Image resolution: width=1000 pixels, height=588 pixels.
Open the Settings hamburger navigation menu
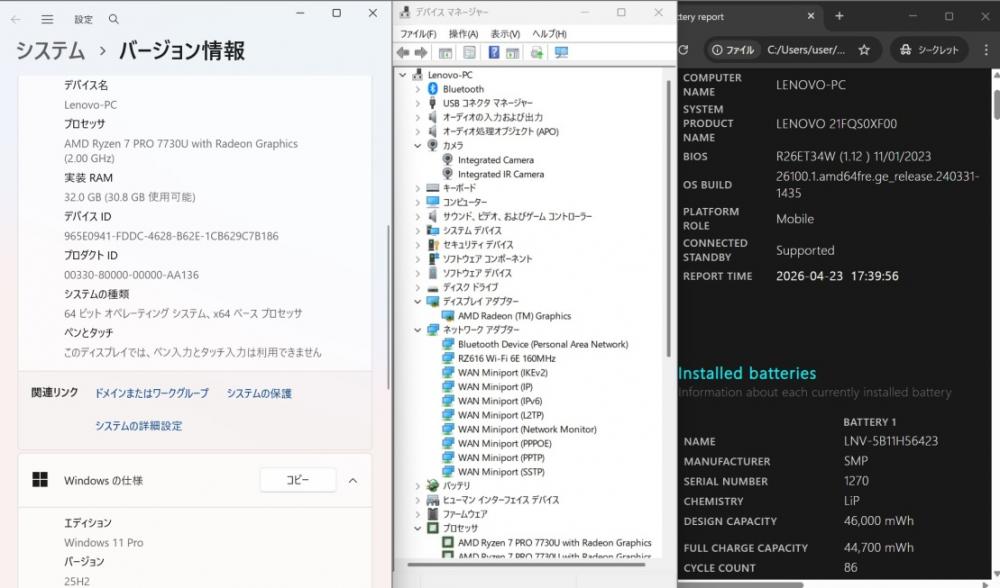(47, 19)
